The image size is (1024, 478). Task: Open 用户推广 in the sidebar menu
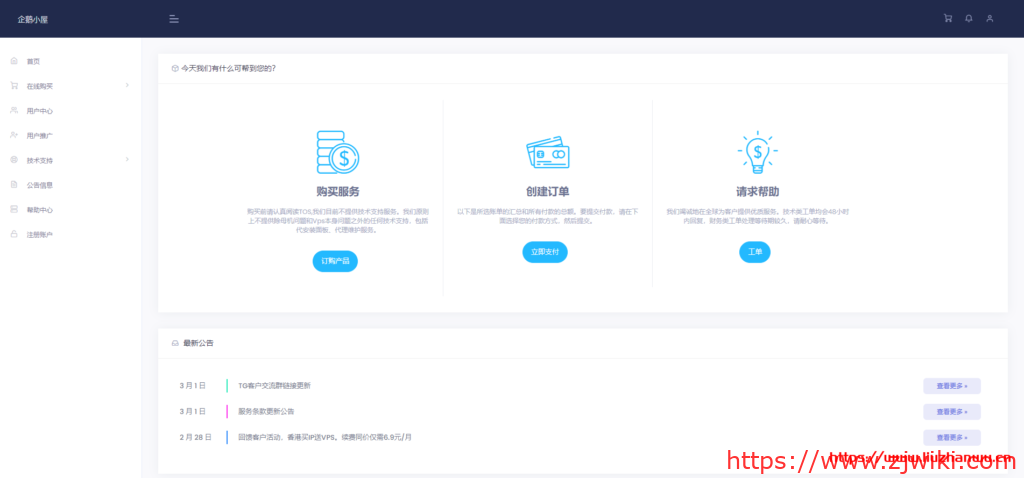[40, 136]
